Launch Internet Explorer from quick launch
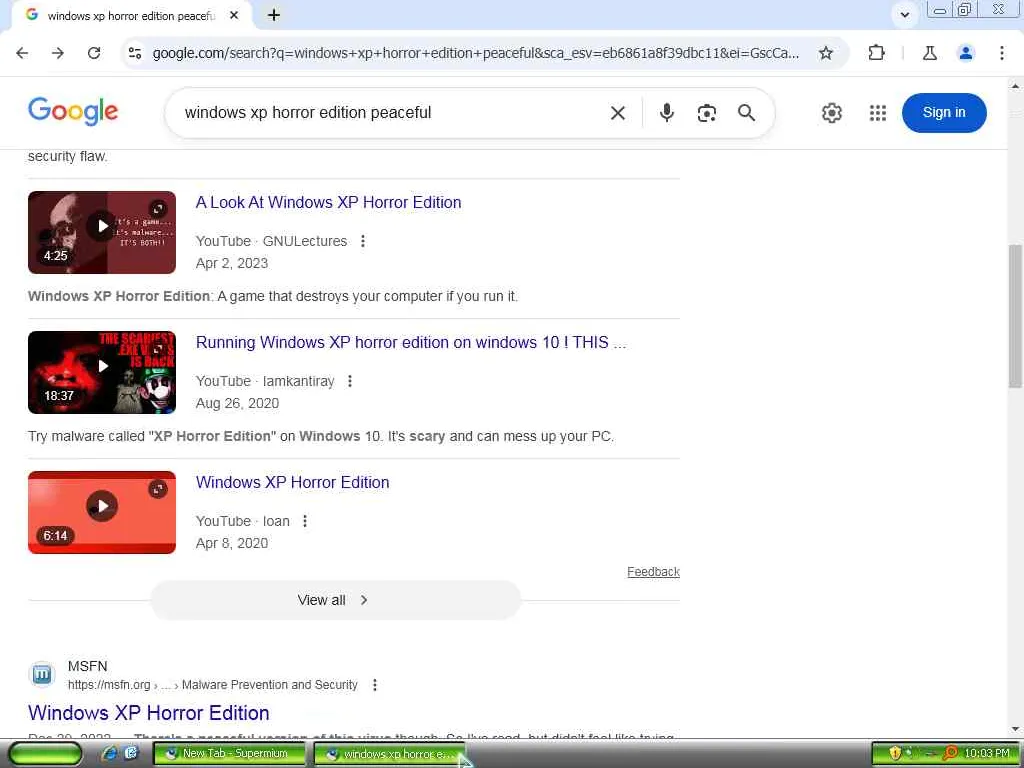The width and height of the screenshot is (1024, 768). (110, 753)
